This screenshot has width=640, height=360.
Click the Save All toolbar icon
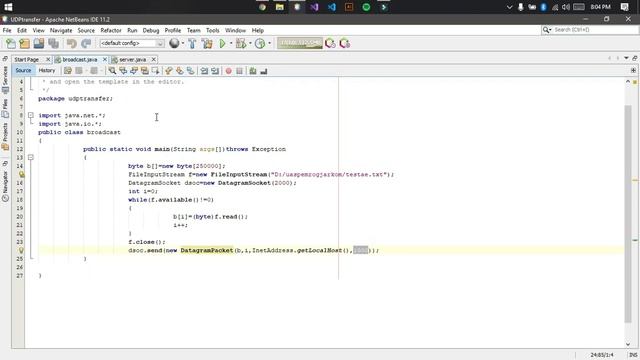tap(53, 43)
